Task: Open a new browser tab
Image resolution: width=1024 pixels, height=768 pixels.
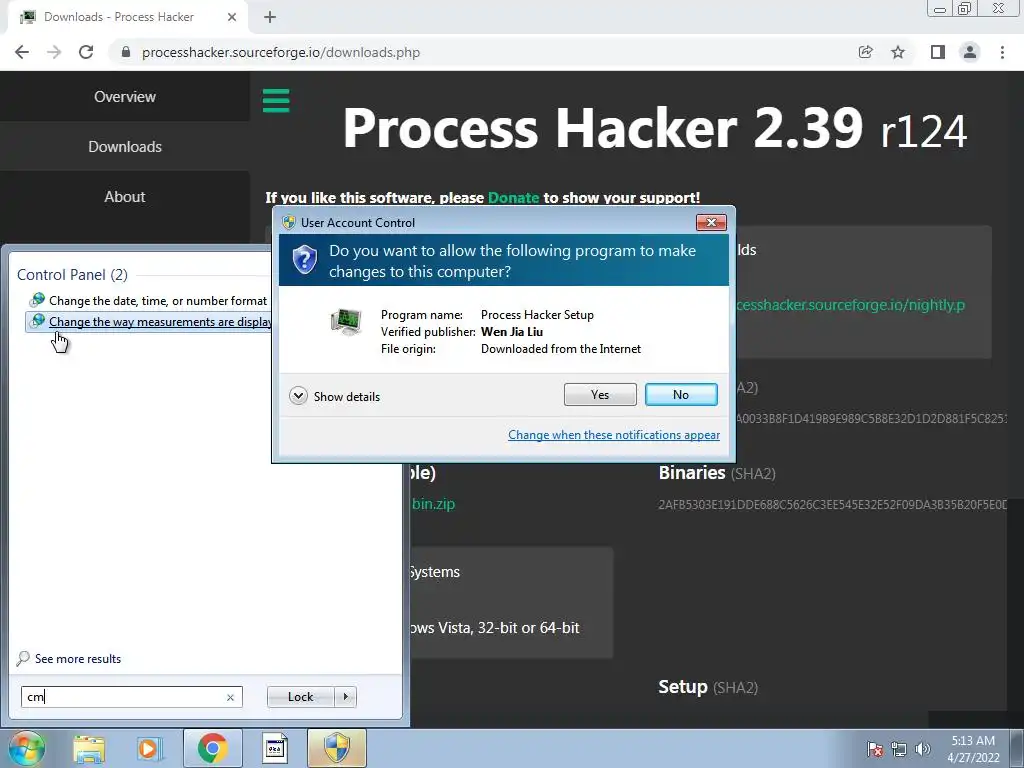Action: [x=270, y=18]
